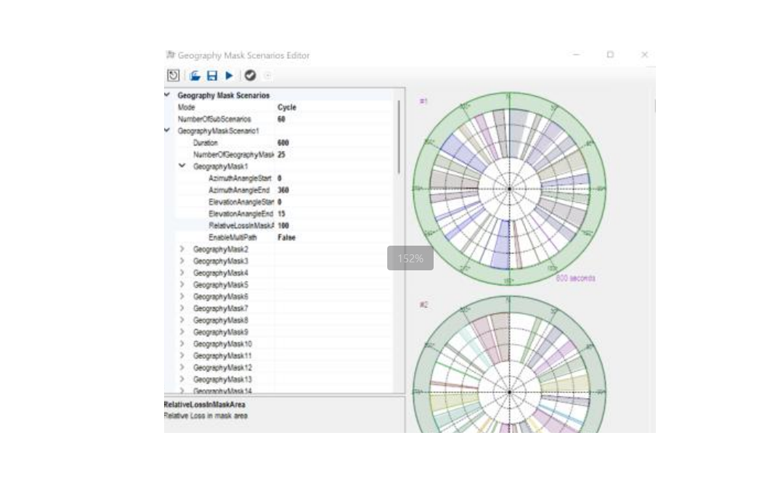Click the property grid vertical scrollbar
The height and width of the screenshot is (484, 784).
coord(400,140)
